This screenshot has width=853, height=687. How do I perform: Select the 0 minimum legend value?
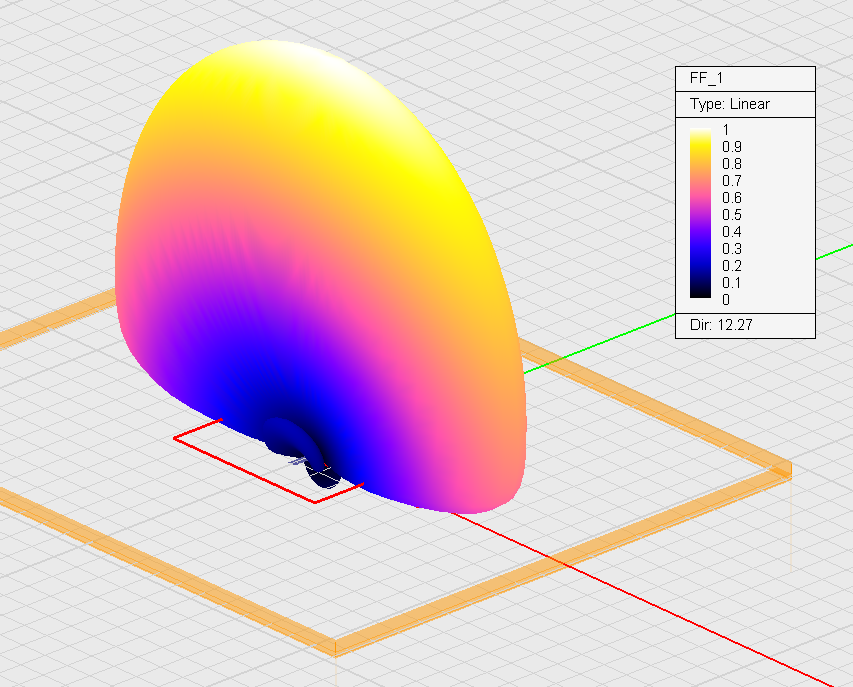726,299
